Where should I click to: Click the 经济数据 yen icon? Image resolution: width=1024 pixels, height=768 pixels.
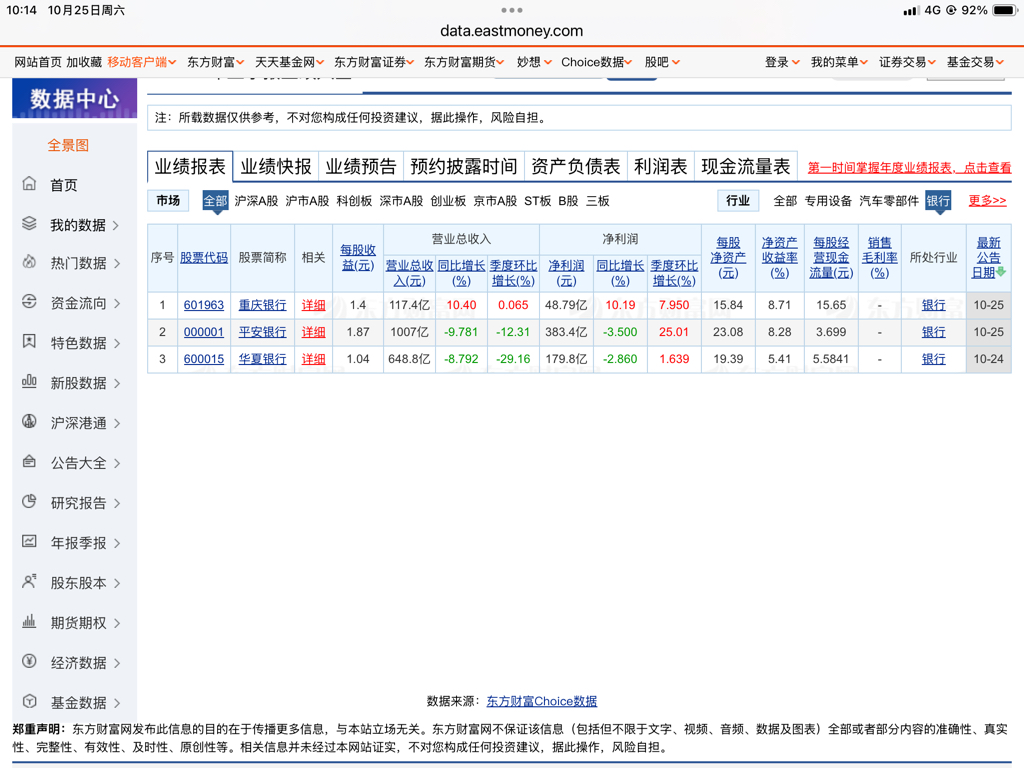click(29, 661)
